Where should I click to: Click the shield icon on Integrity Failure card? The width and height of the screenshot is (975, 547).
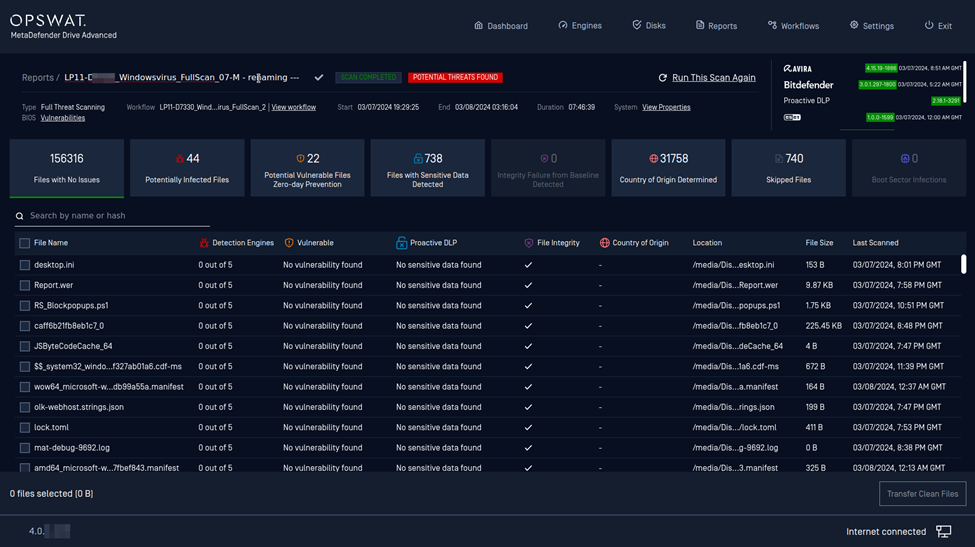(x=544, y=159)
